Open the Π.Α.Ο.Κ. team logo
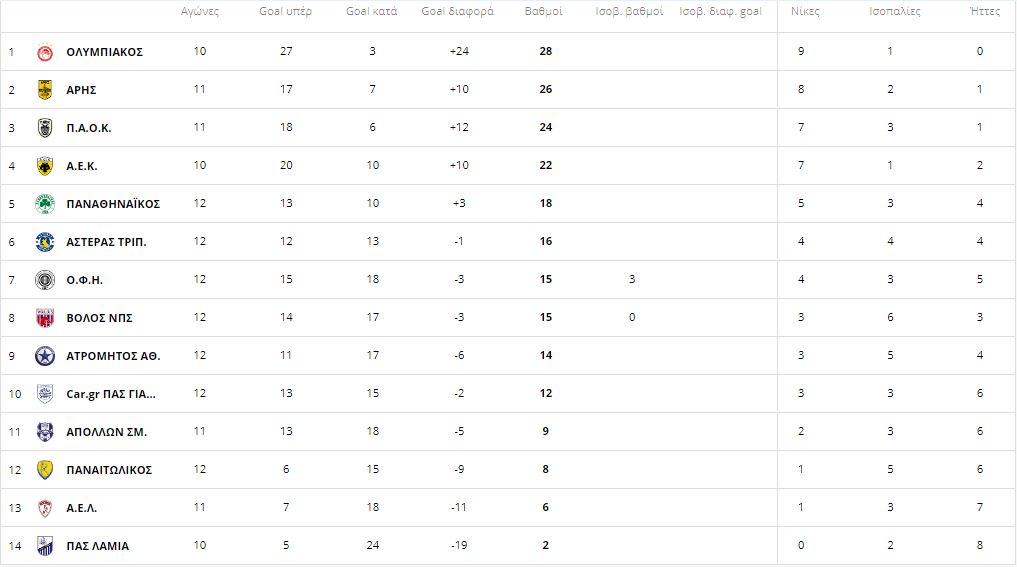This screenshot has width=1017, height=567. (x=45, y=128)
